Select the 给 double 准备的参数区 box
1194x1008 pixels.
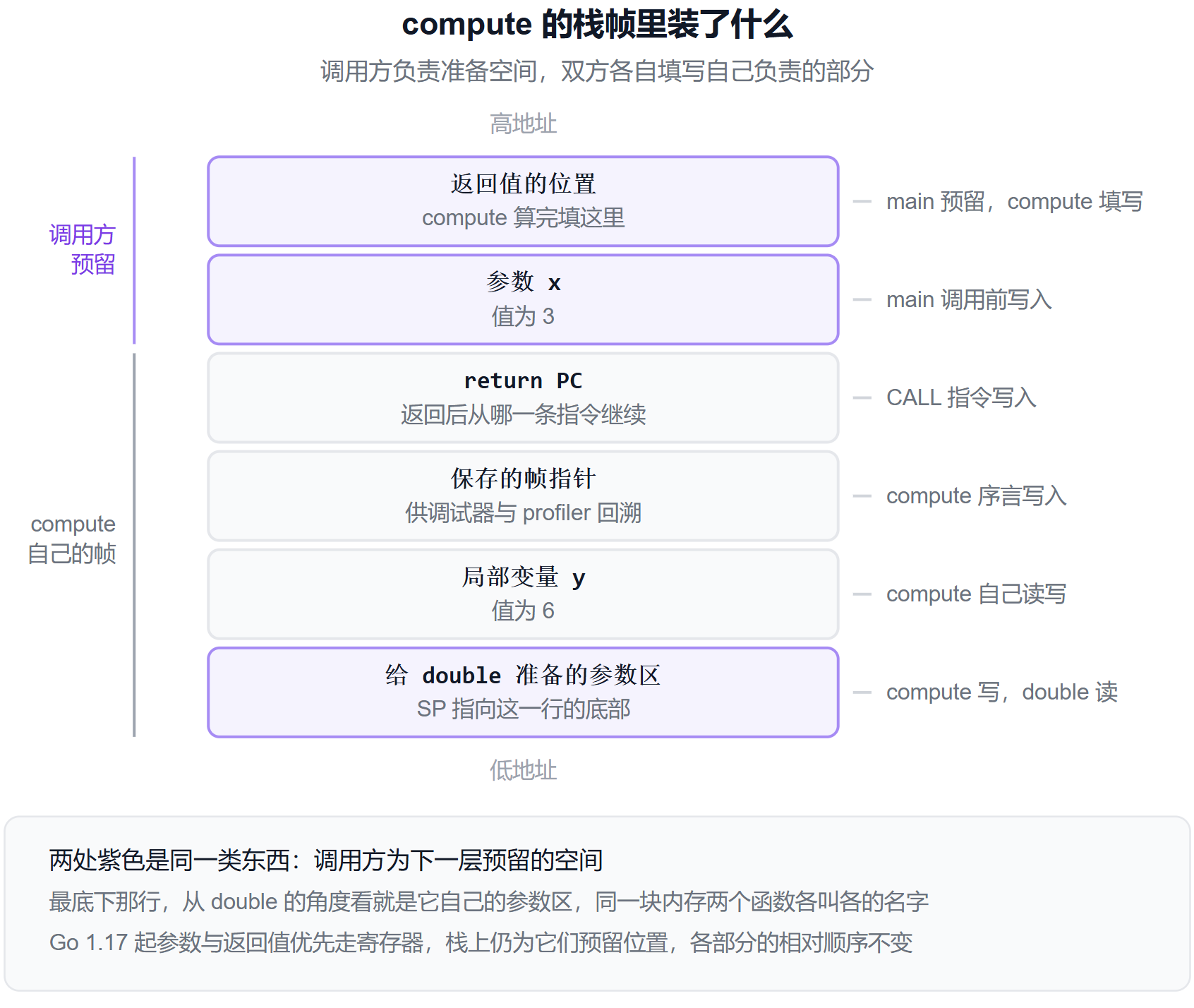(523, 692)
